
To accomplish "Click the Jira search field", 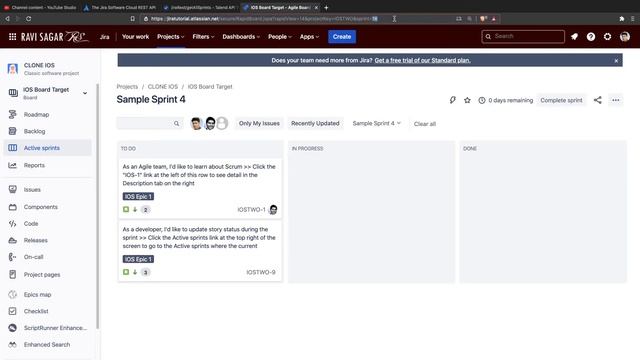I will (523, 37).
